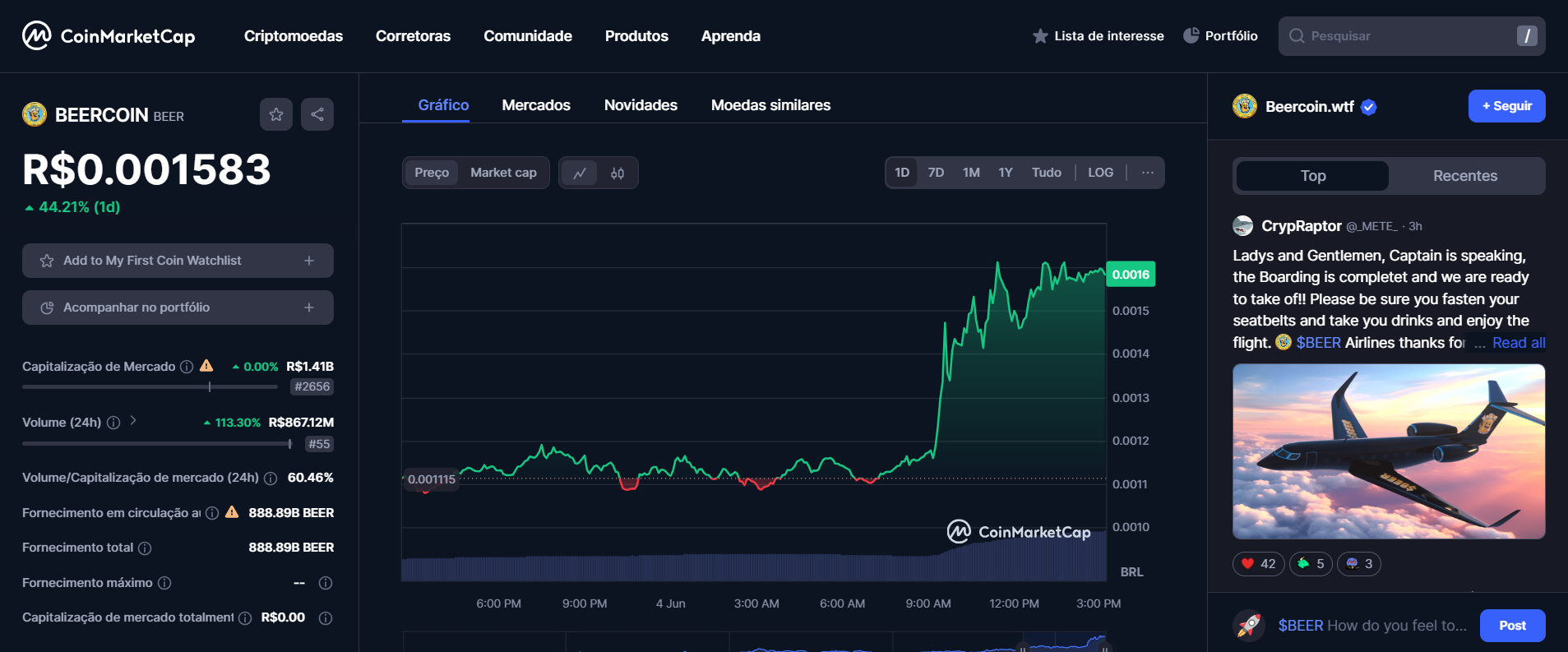Select the Tudo time range

1047,173
